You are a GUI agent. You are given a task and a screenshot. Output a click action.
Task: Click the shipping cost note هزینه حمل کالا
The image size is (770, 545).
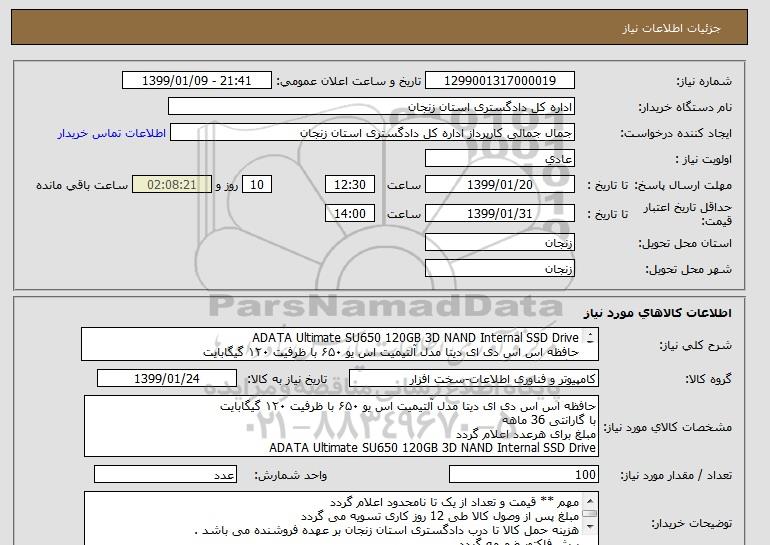387,531
